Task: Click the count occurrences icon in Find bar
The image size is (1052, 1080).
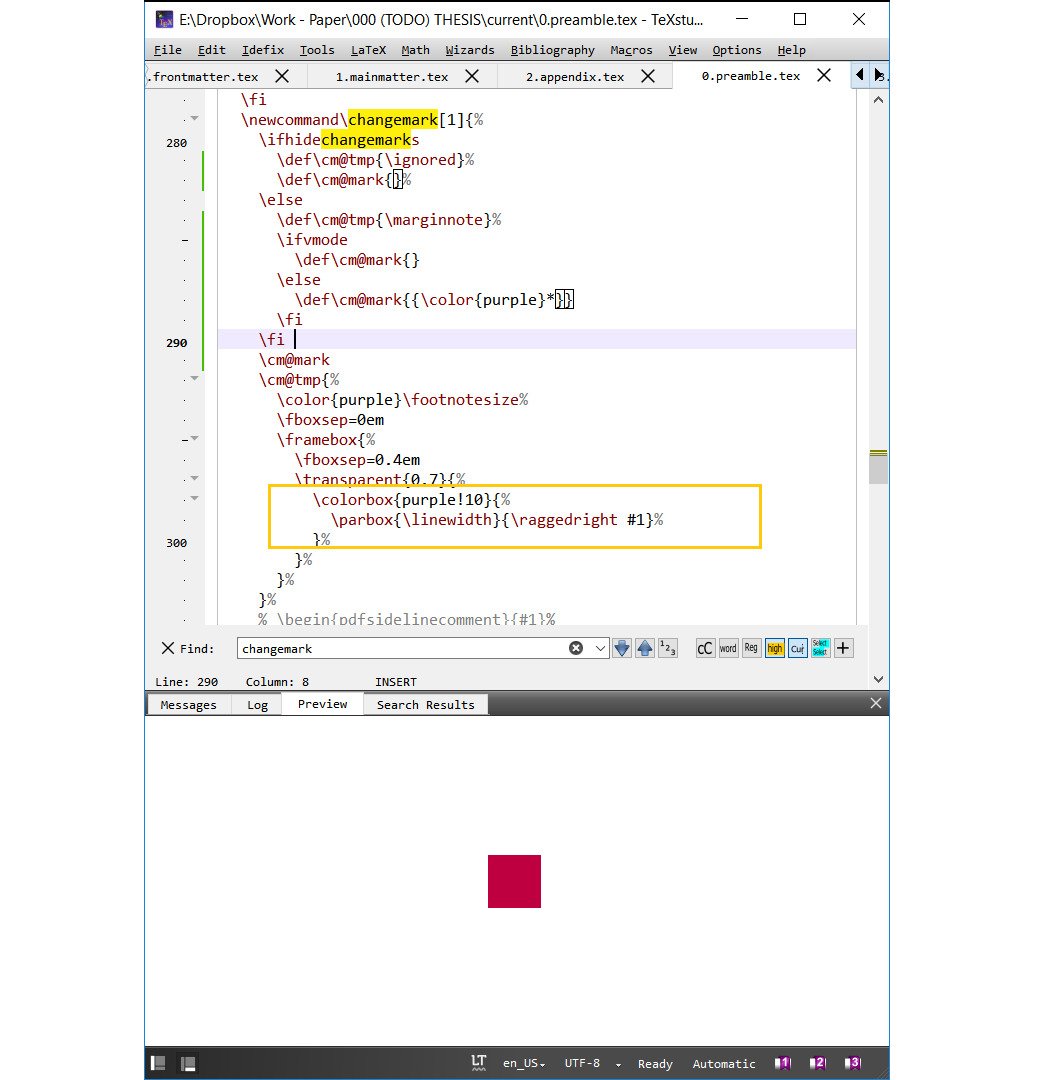Action: click(667, 648)
